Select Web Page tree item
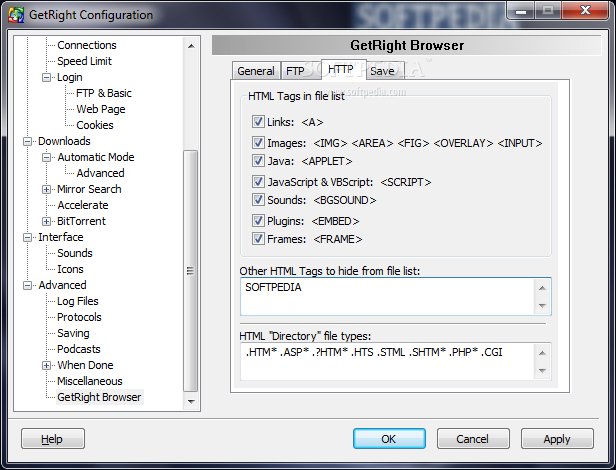 (101, 109)
